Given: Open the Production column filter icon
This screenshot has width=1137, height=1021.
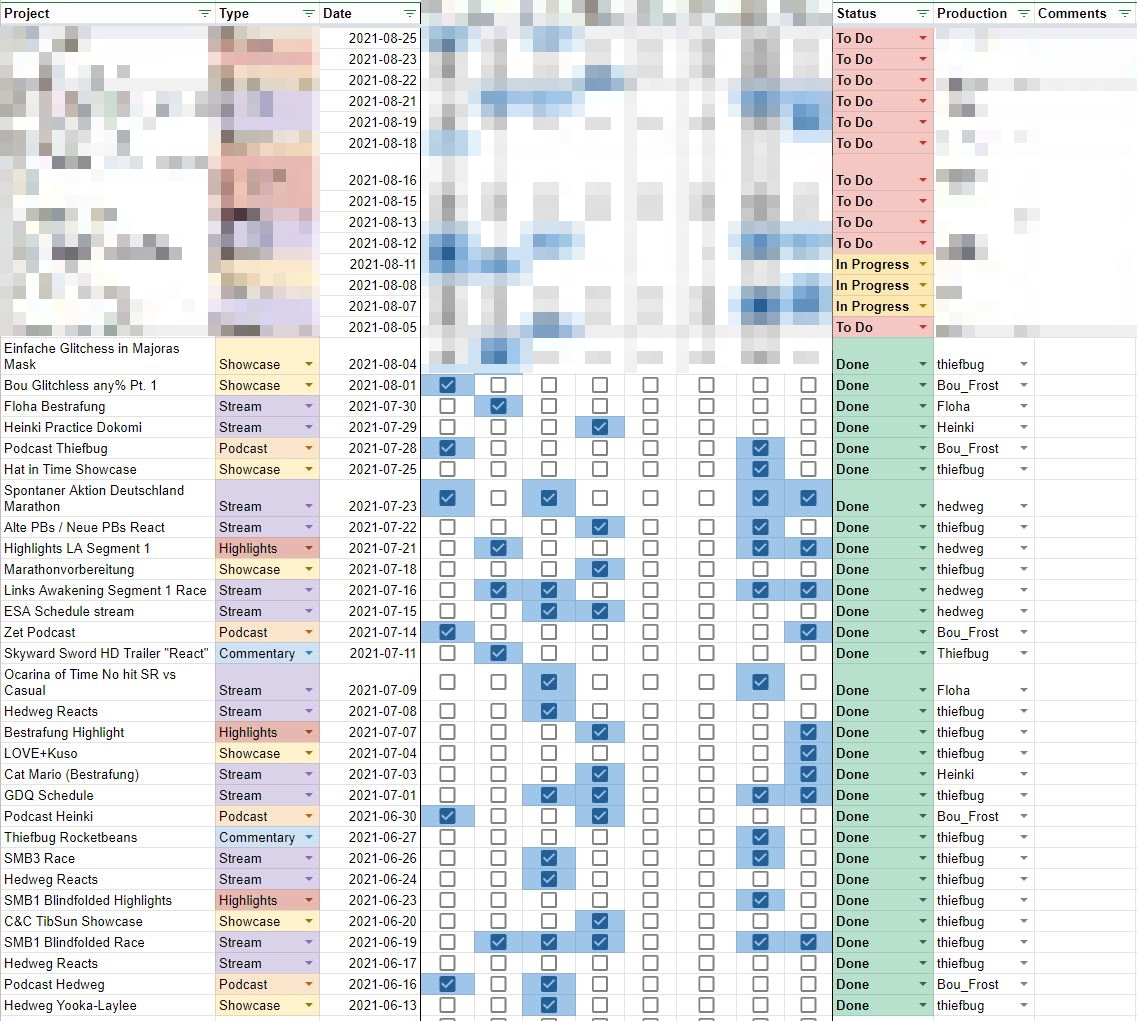Looking at the screenshot, I should (x=1023, y=14).
